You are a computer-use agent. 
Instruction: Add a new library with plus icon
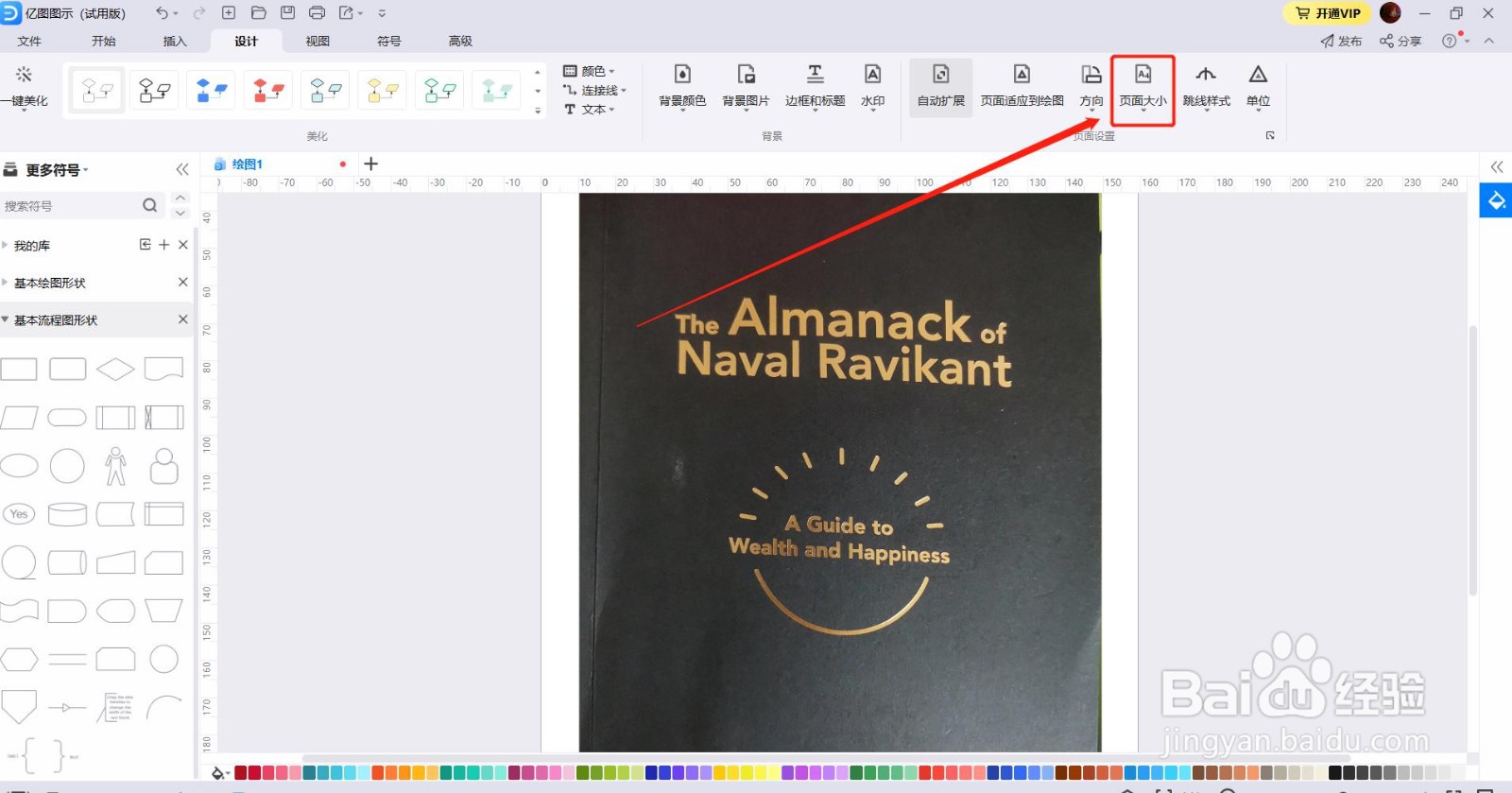(x=164, y=245)
